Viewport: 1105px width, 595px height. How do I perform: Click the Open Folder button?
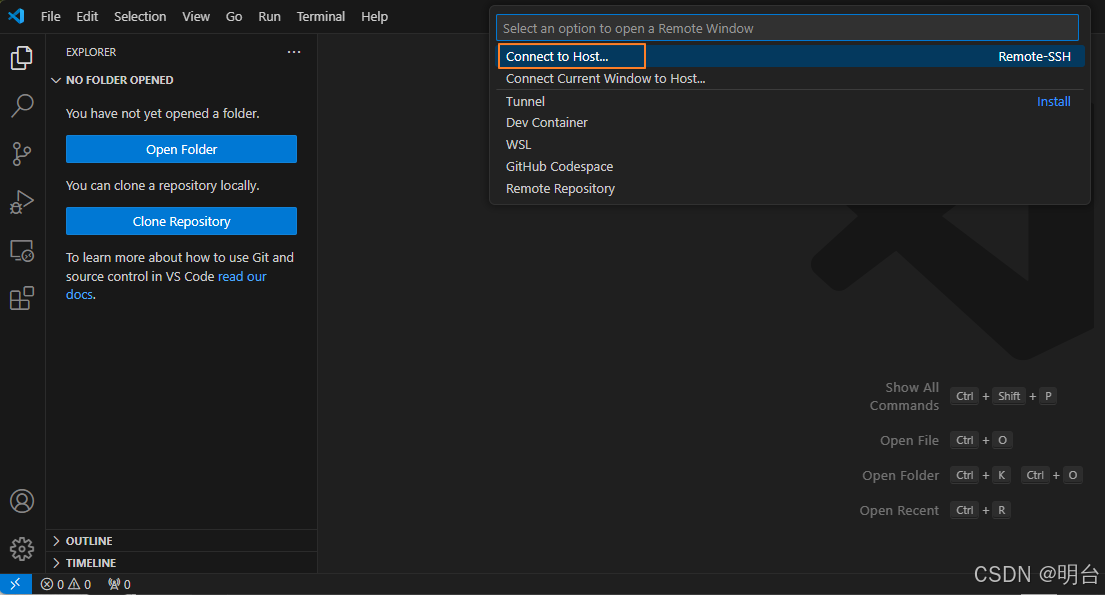click(181, 149)
